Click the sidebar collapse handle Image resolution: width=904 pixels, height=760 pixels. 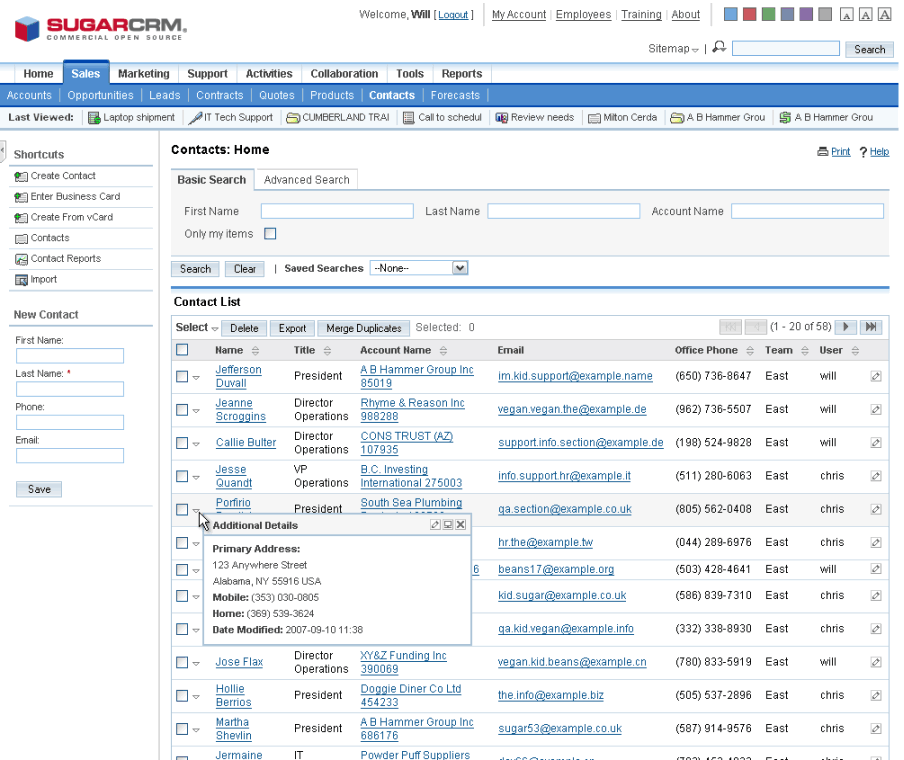[2, 151]
